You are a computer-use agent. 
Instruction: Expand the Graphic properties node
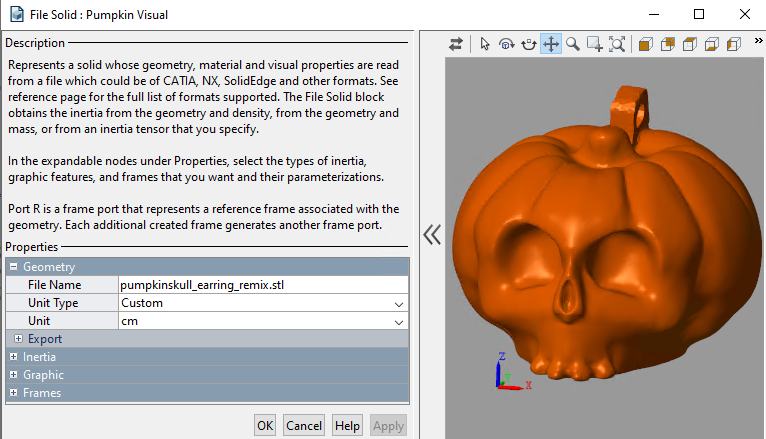pyautogui.click(x=13, y=375)
